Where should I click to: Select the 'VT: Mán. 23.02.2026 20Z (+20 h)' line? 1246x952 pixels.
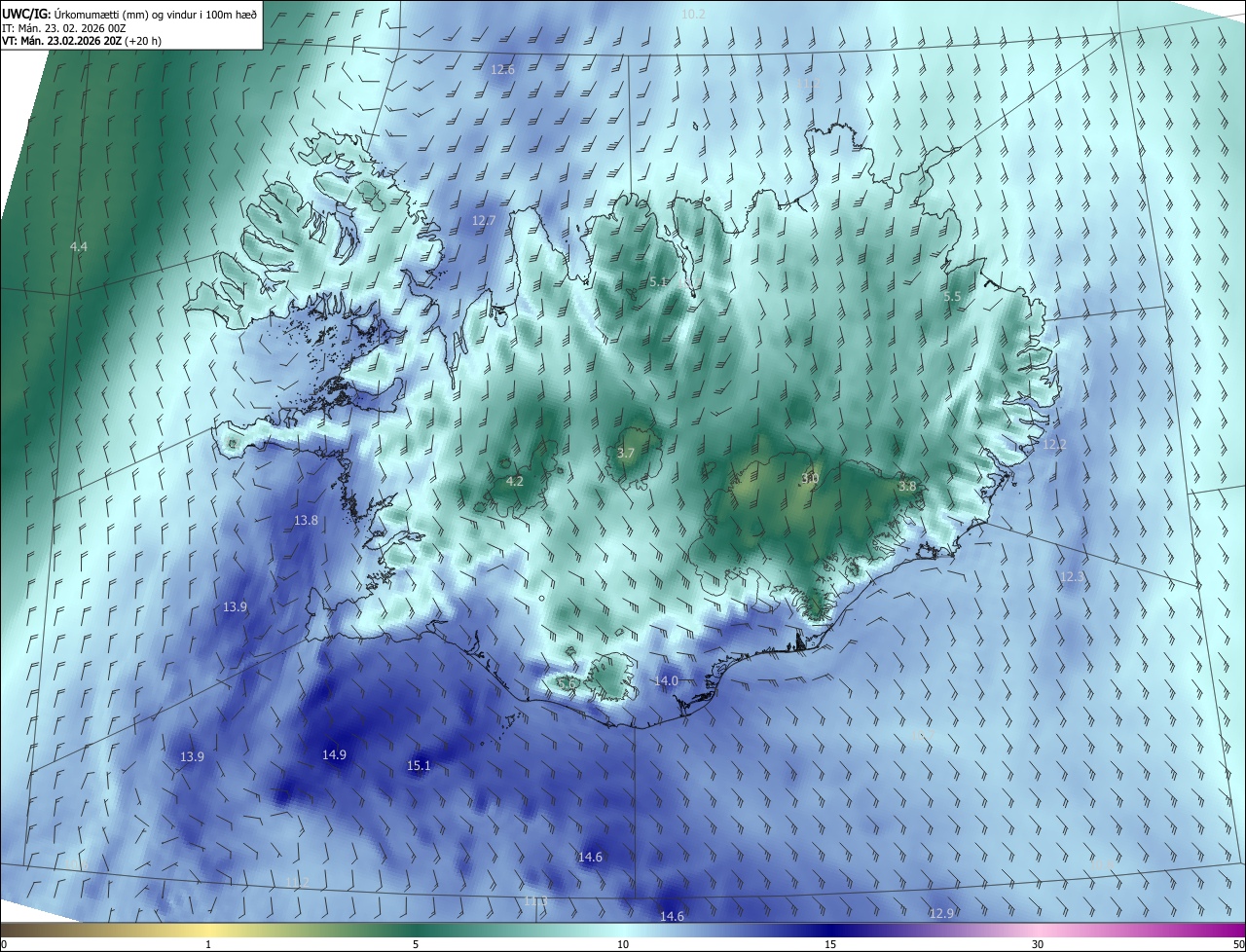tap(82, 41)
